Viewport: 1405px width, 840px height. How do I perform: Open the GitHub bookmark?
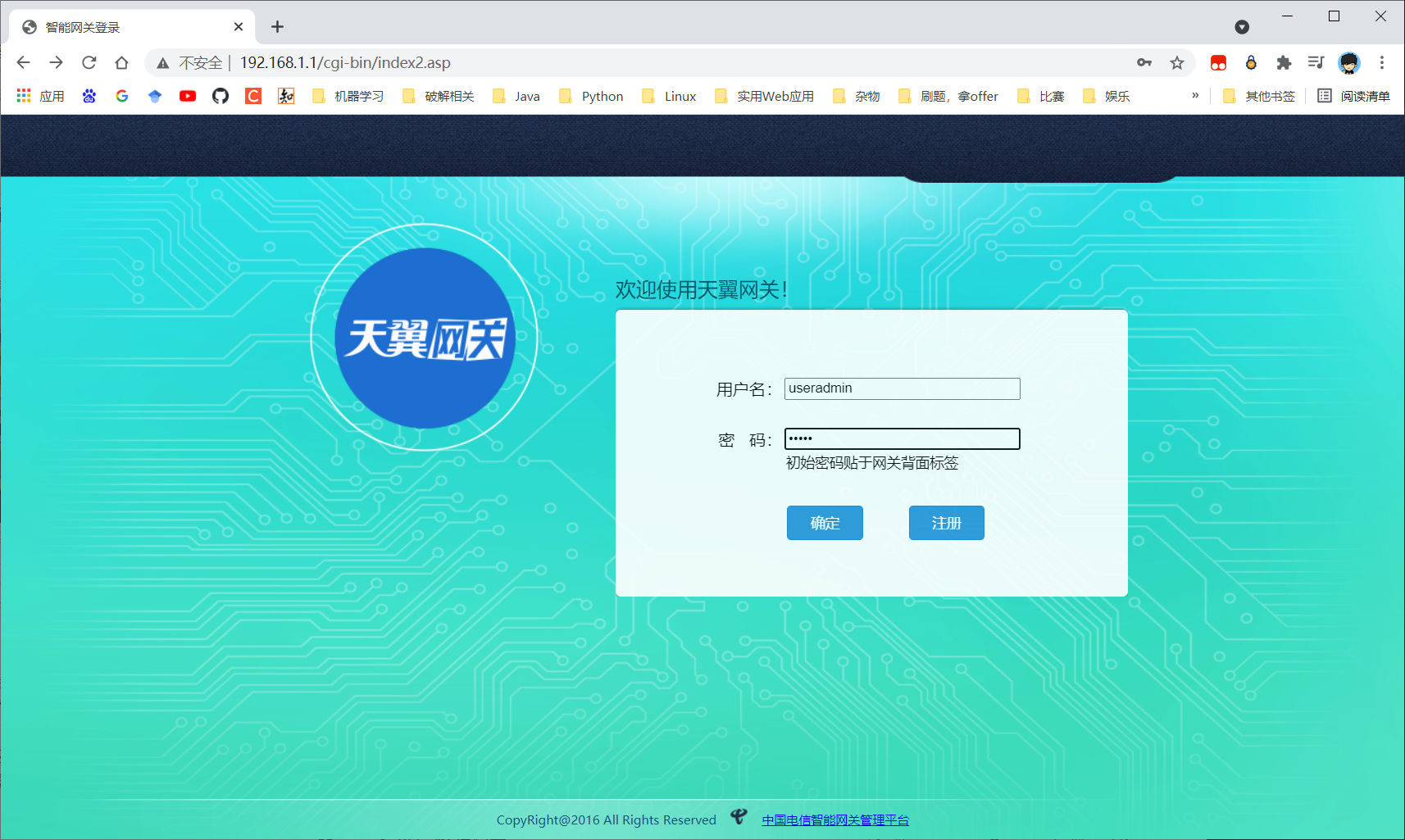(221, 96)
